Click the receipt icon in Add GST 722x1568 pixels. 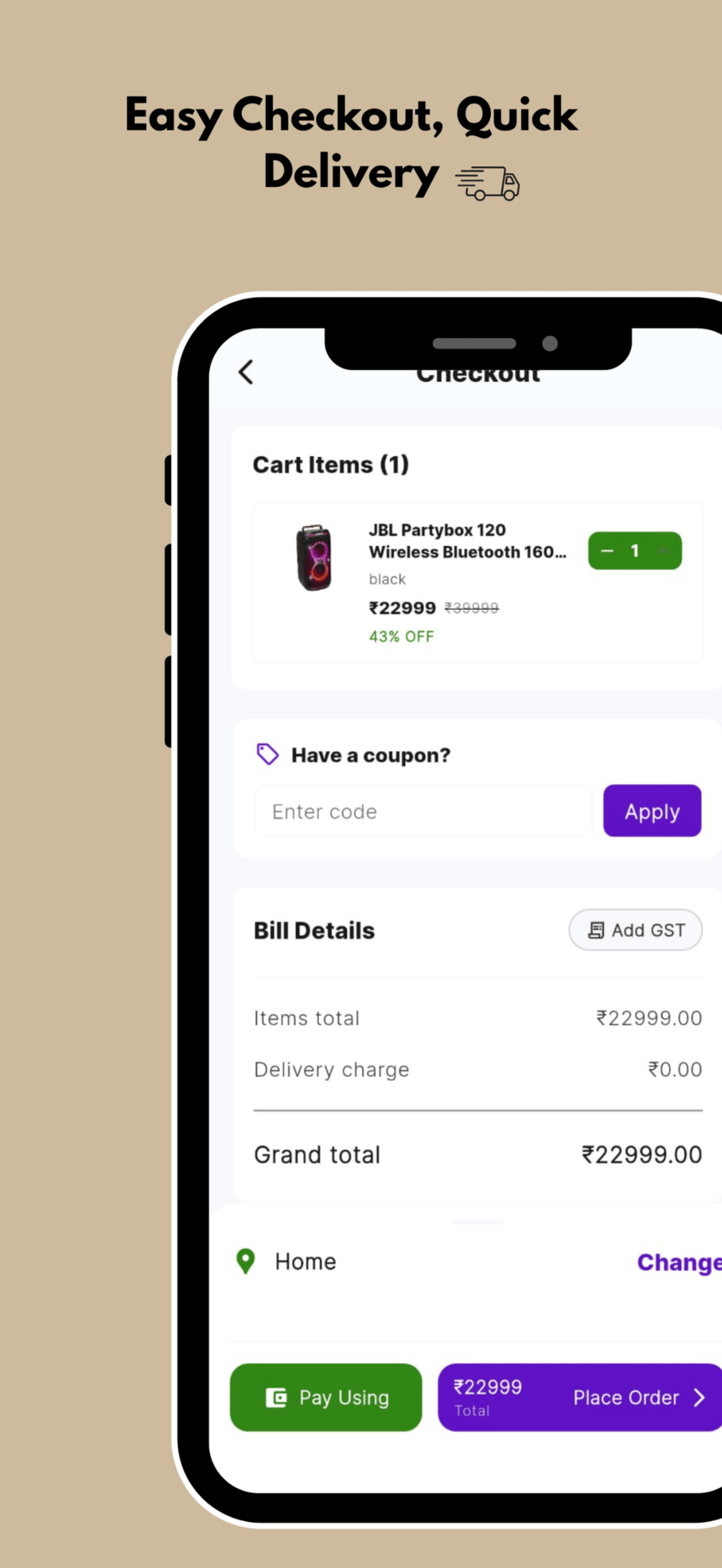pos(596,930)
